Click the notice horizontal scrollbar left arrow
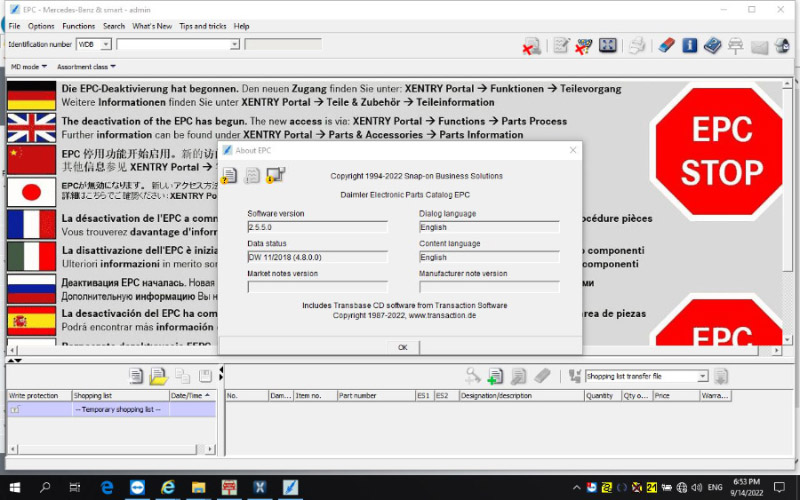Viewport: 800px width, 500px height. [13, 351]
